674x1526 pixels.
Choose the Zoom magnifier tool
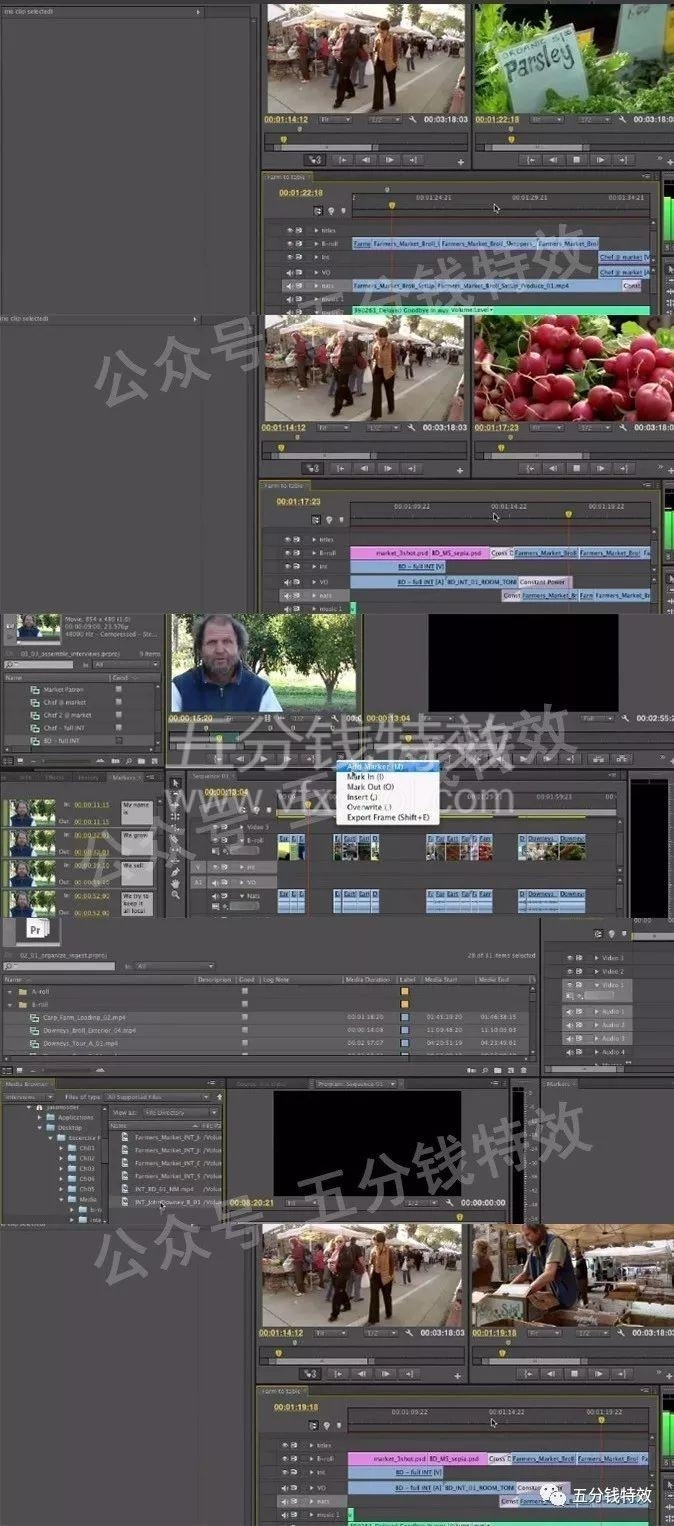(x=176, y=894)
